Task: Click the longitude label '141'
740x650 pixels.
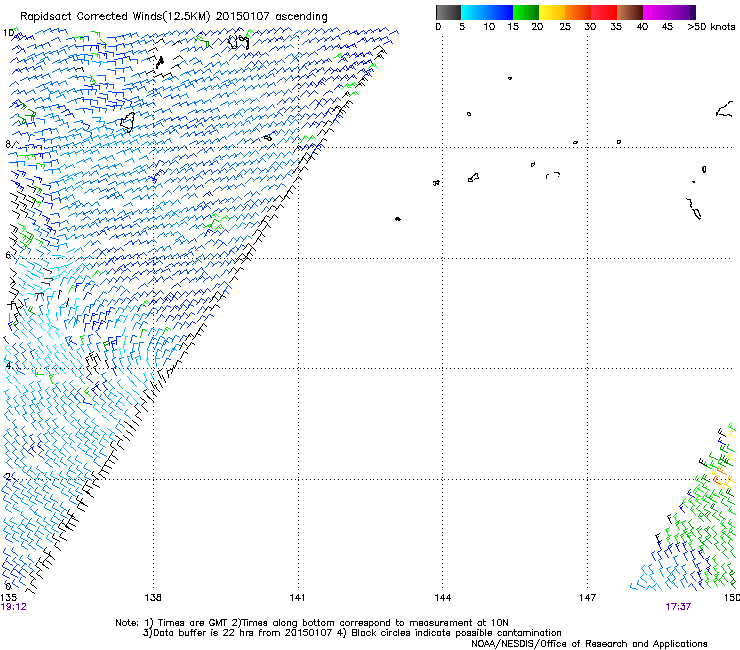Action: click(x=297, y=598)
